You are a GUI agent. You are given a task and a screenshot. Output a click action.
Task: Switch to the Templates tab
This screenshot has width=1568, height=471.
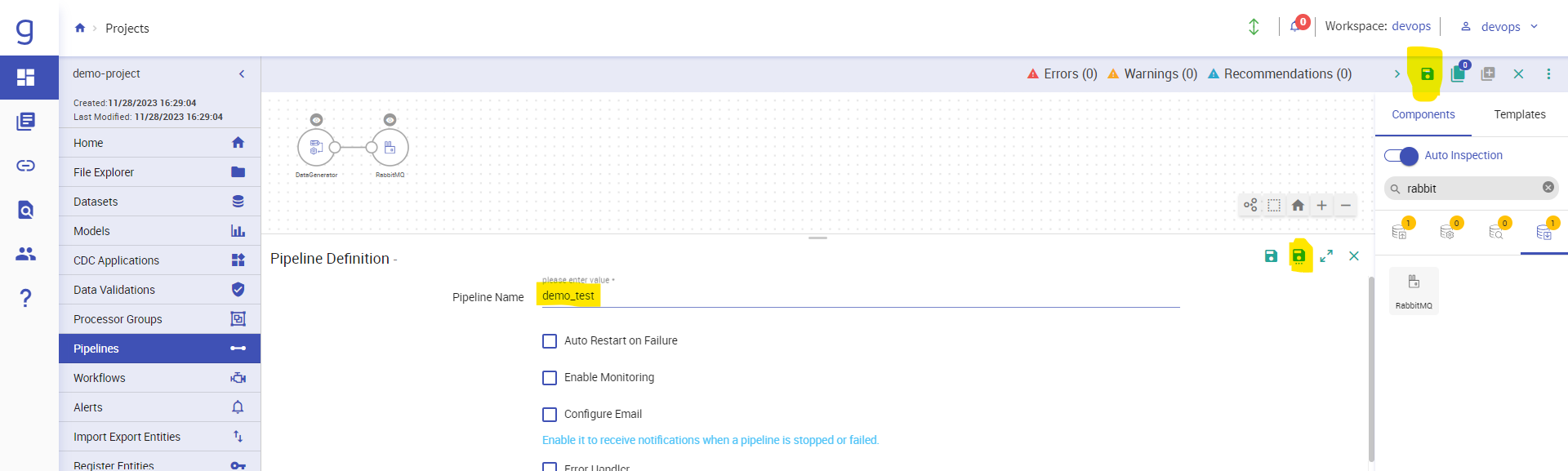click(1519, 115)
